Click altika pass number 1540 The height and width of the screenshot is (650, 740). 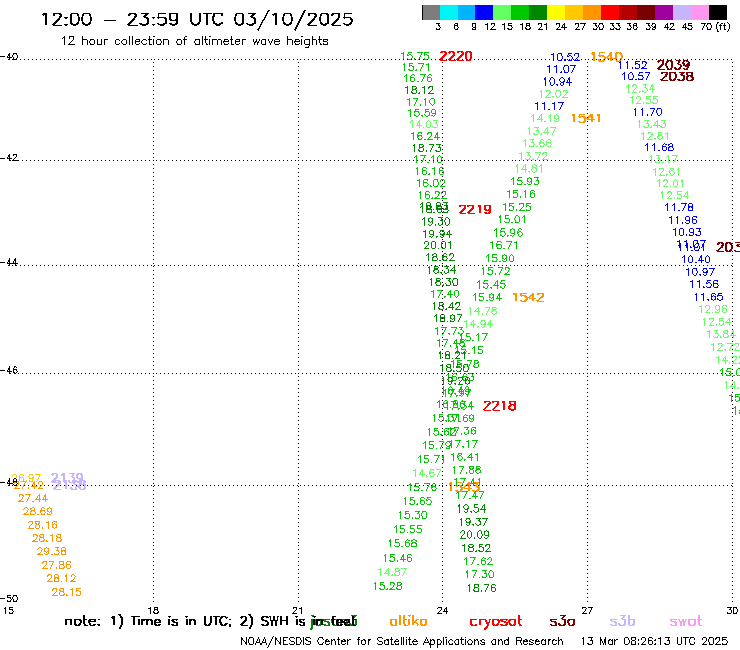click(x=606, y=57)
